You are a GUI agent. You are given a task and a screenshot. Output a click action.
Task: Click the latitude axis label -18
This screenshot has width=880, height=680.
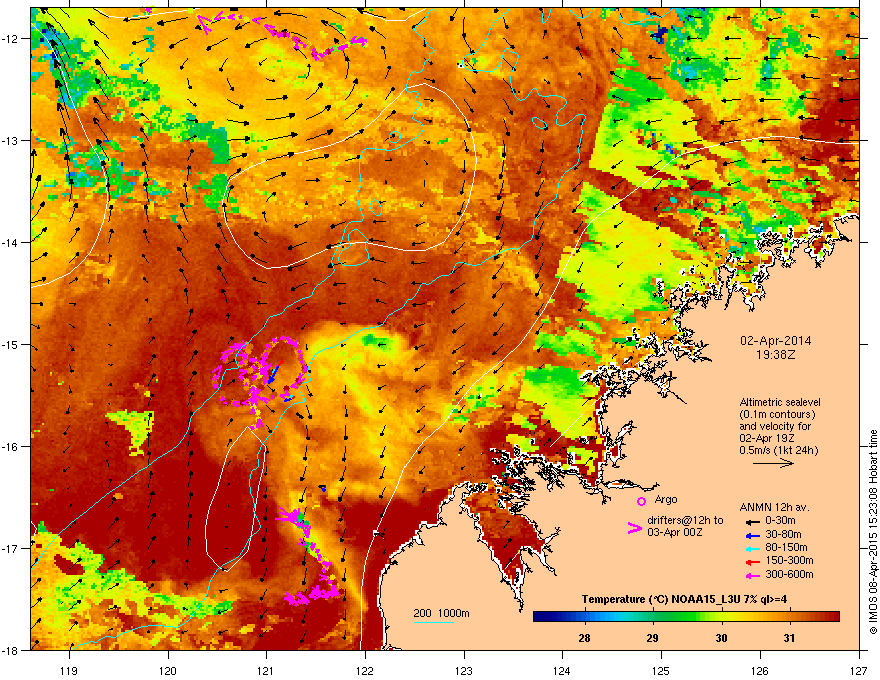click(11, 650)
